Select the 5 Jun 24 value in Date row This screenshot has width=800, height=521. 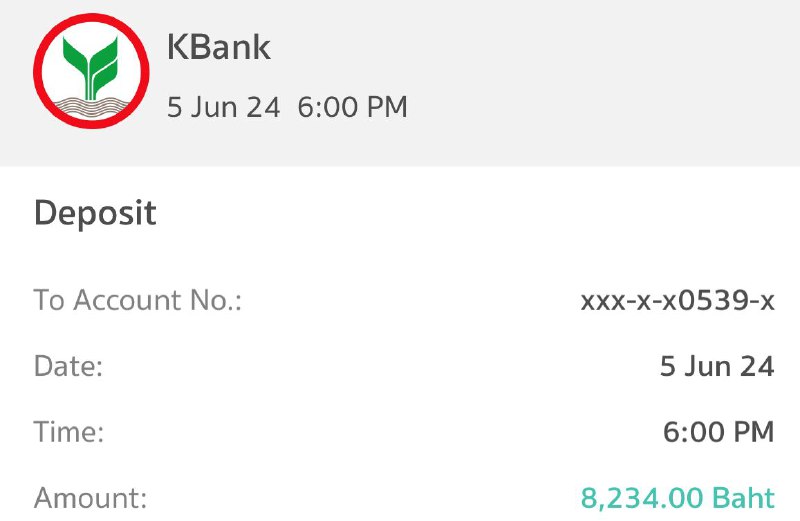pyautogui.click(x=717, y=366)
